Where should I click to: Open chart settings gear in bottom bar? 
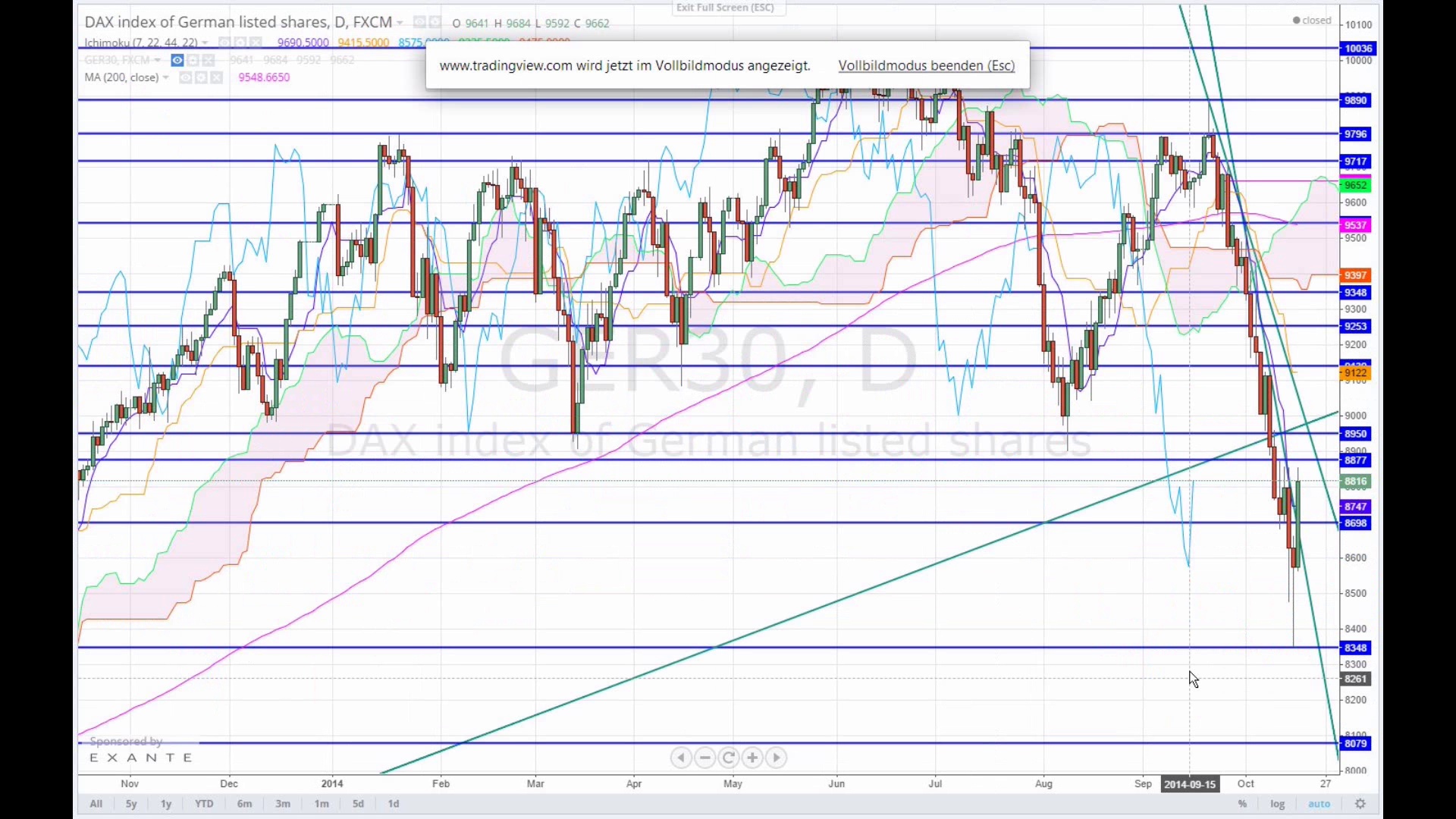tap(1360, 804)
